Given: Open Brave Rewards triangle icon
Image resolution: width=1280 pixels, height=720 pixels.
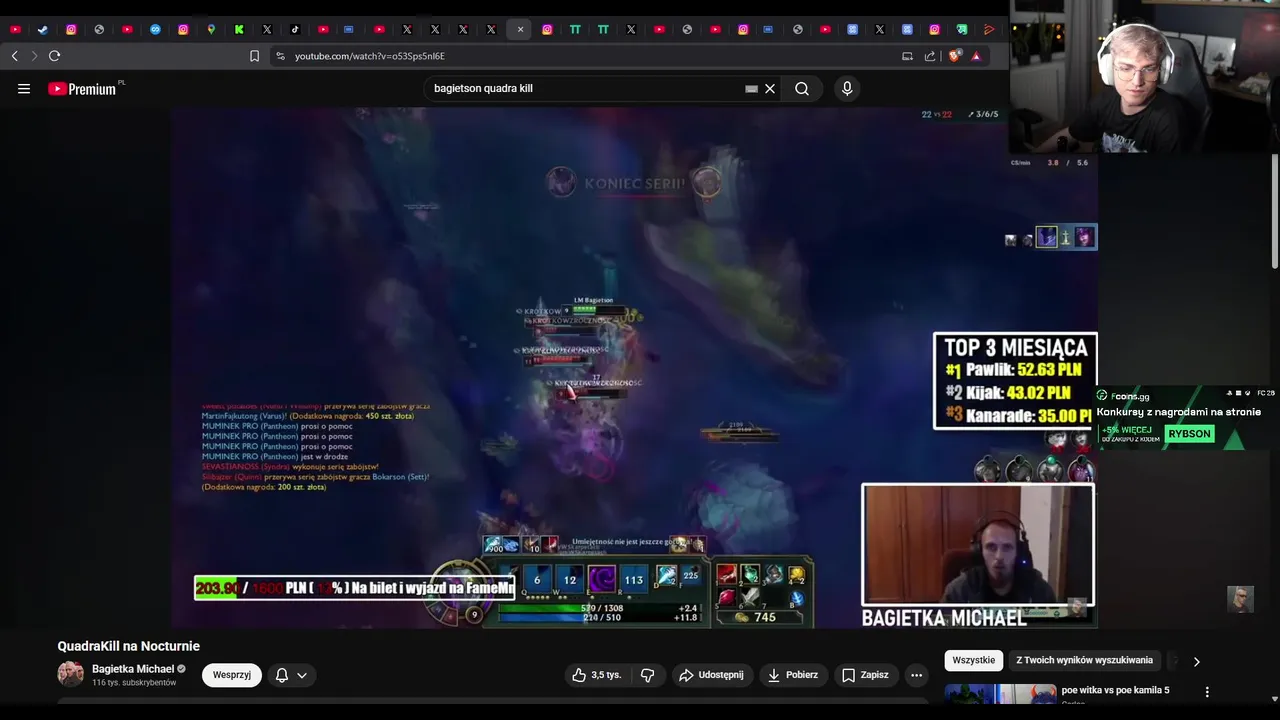Looking at the screenshot, I should click(976, 56).
